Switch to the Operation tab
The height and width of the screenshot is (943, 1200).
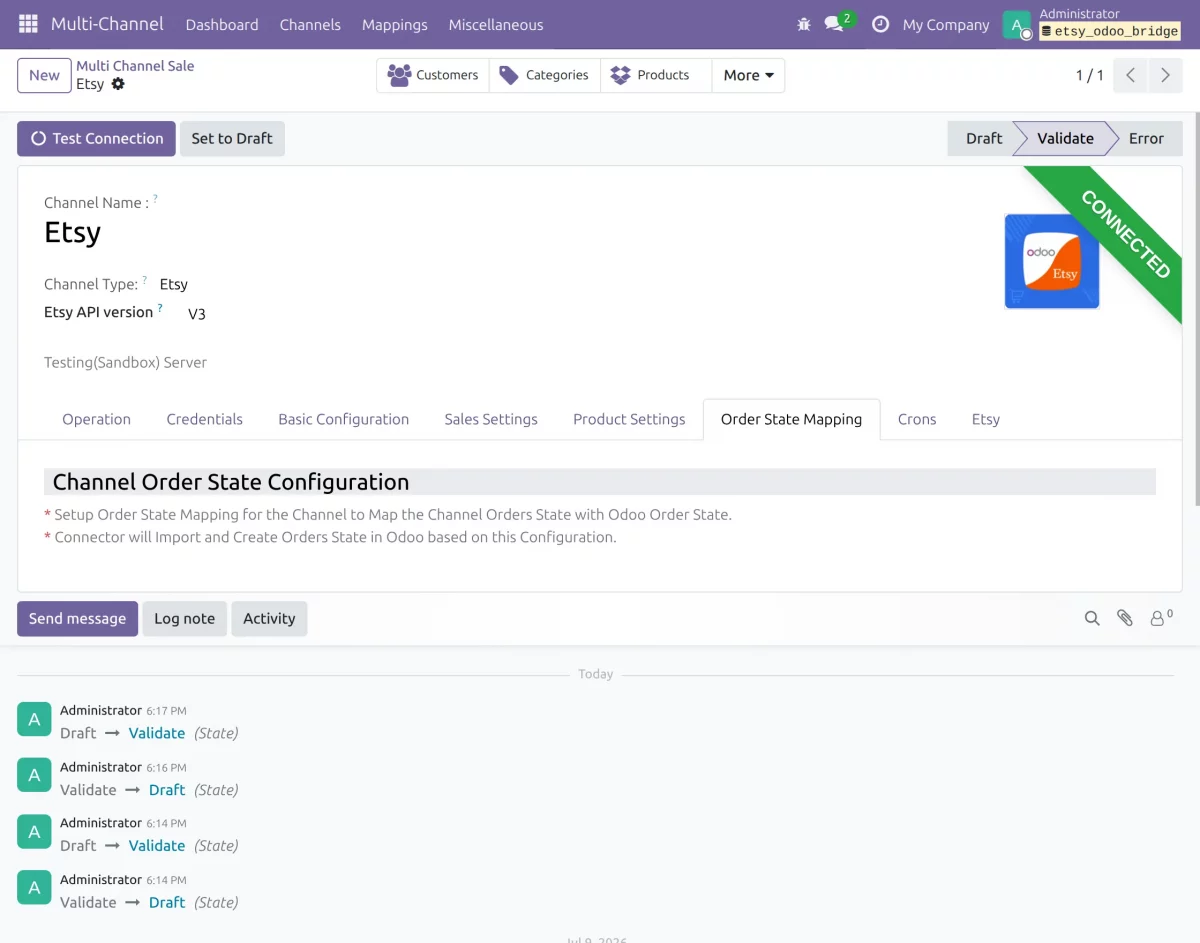pos(96,419)
